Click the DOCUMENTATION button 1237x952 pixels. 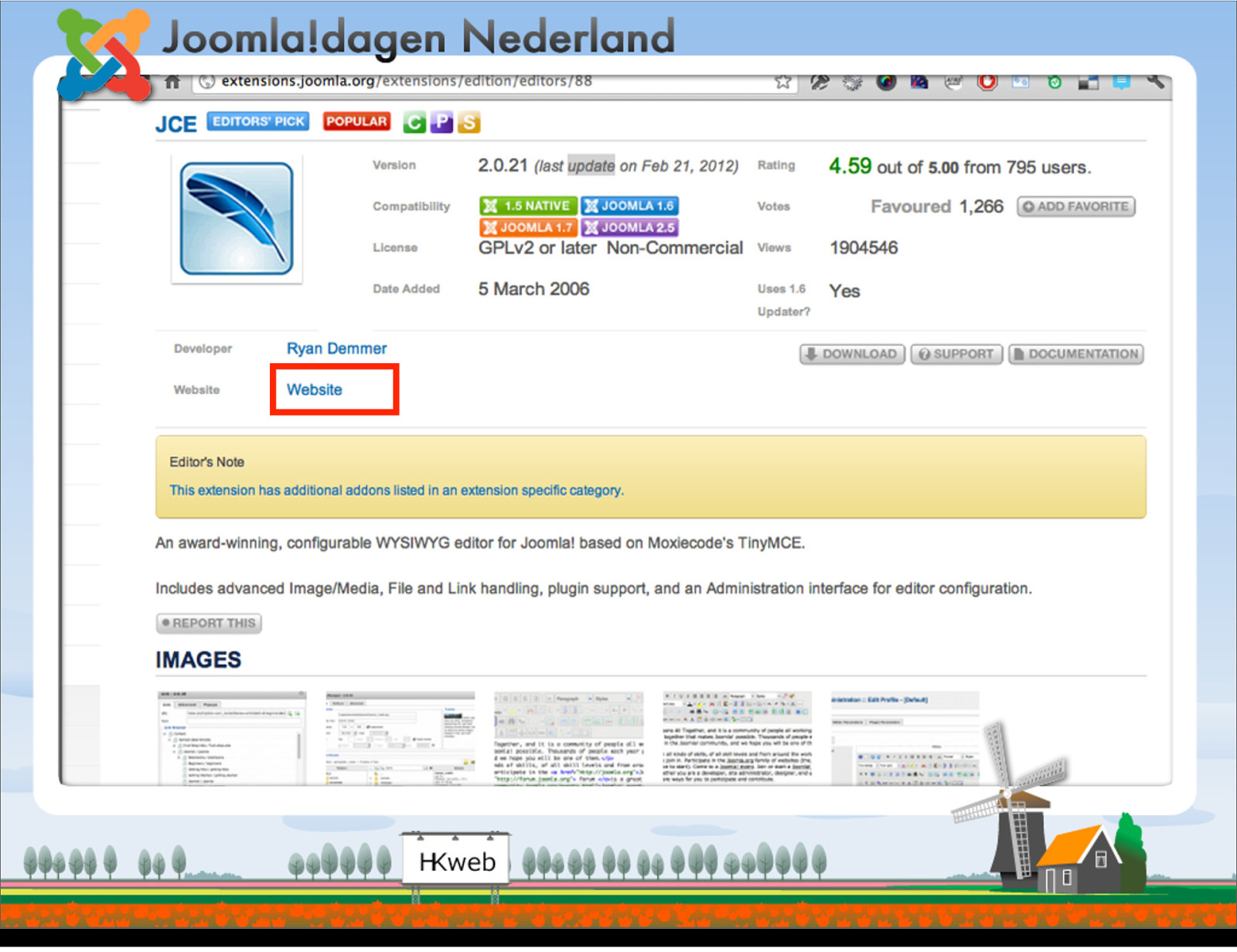coord(1075,354)
